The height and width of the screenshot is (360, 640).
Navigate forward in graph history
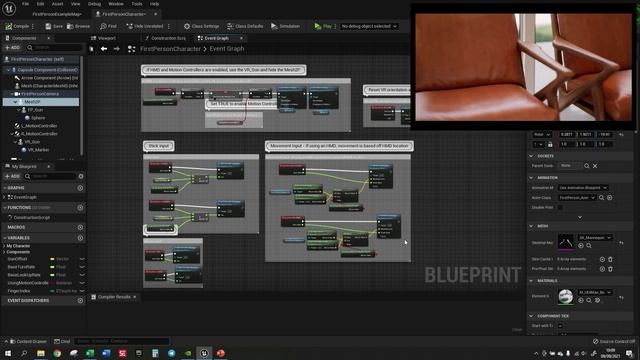coord(117,49)
